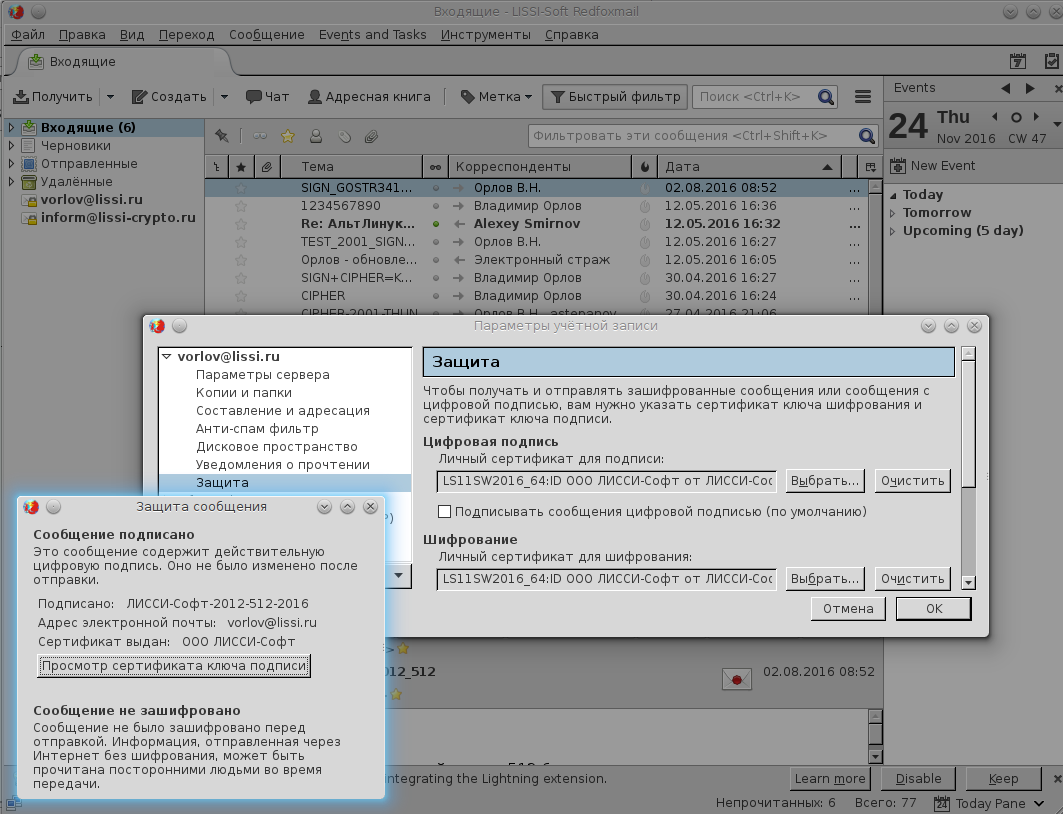Viewport: 1063px width, 814px height.
Task: Open the Получить dropdown arrow
Action: pyautogui.click(x=111, y=97)
